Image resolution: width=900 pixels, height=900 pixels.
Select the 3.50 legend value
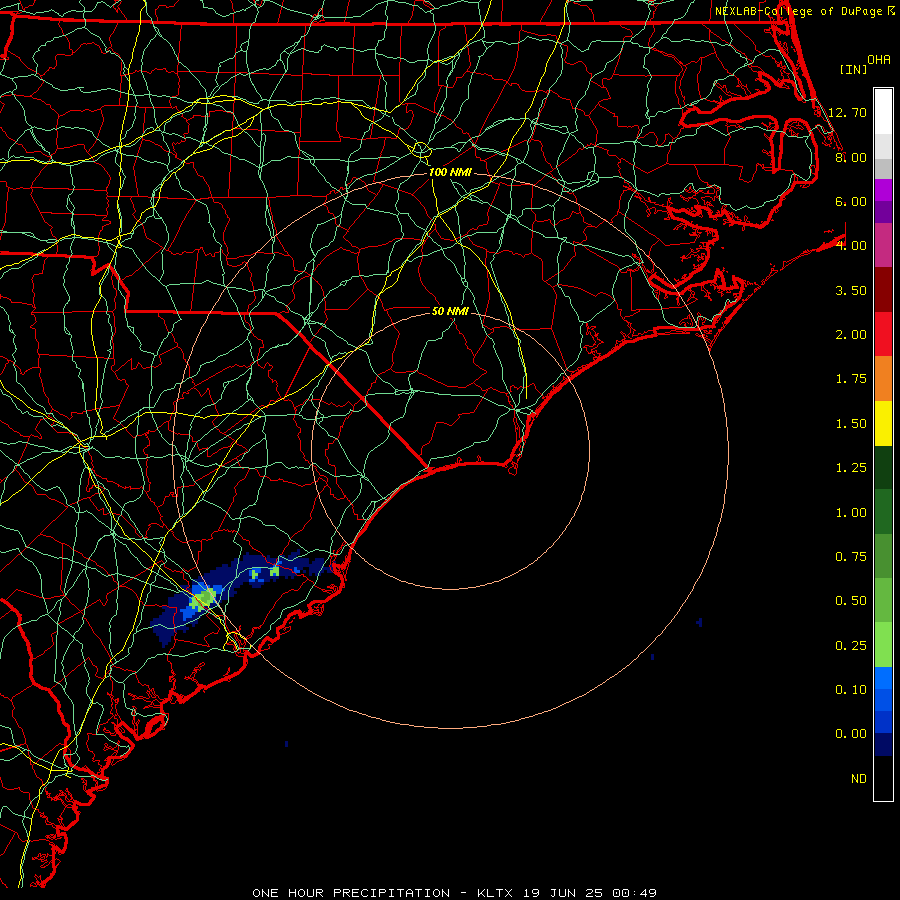[851, 290]
